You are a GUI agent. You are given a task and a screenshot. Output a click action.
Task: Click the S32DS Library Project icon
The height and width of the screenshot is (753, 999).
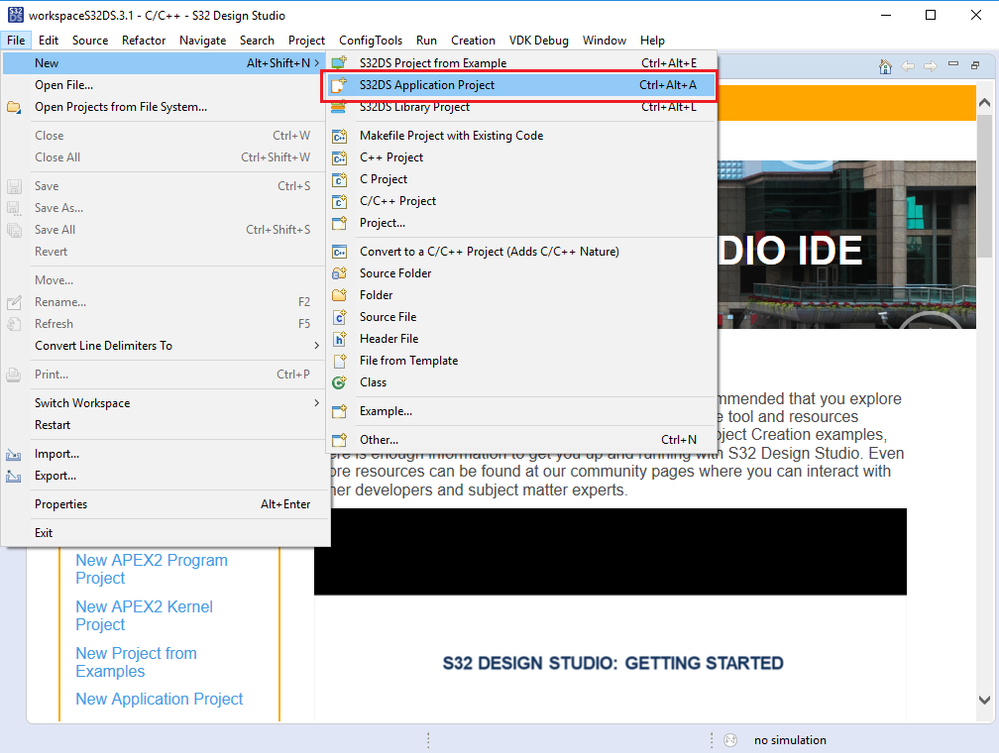340,106
